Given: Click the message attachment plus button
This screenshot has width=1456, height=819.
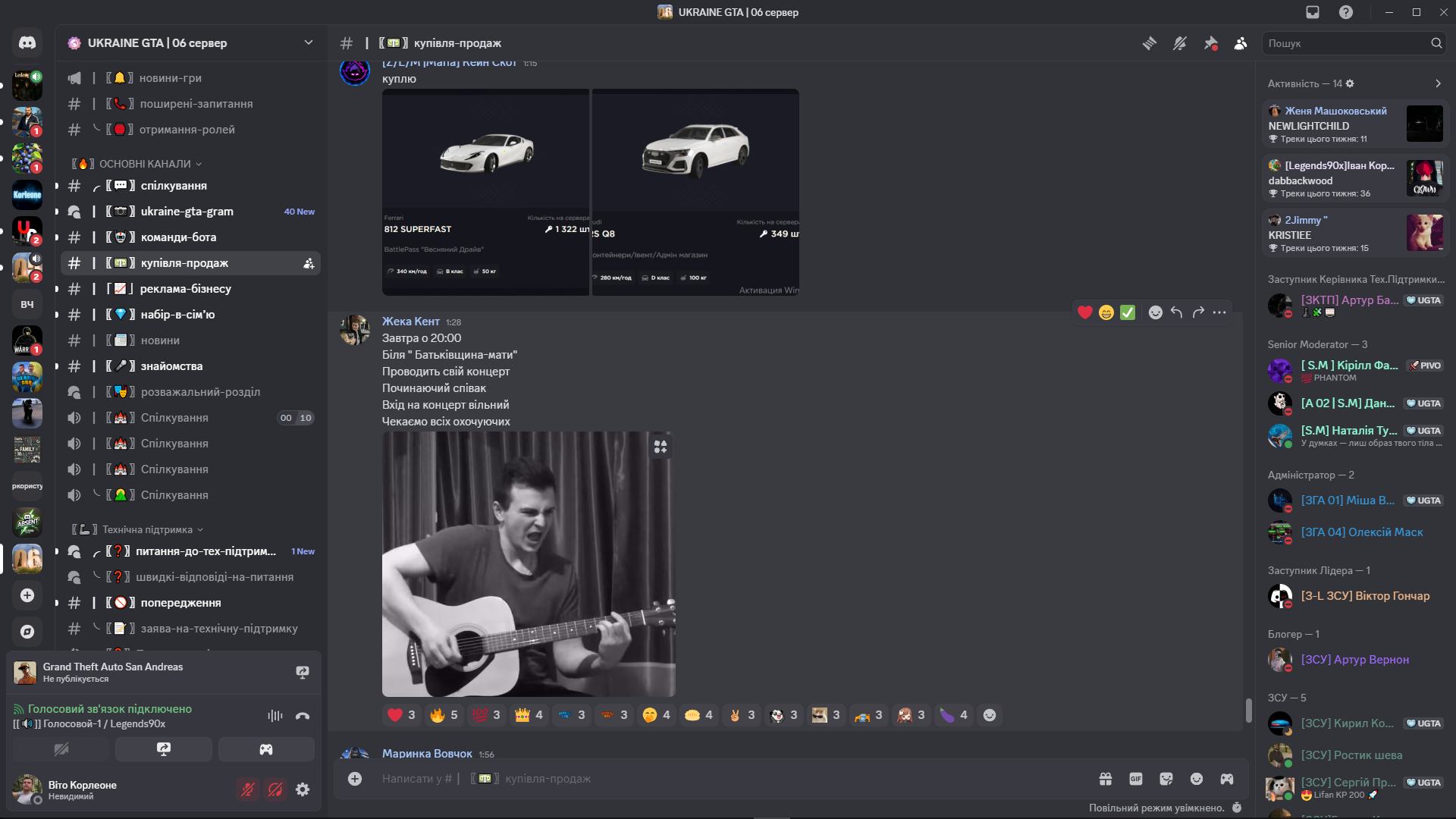Looking at the screenshot, I should pos(355,779).
